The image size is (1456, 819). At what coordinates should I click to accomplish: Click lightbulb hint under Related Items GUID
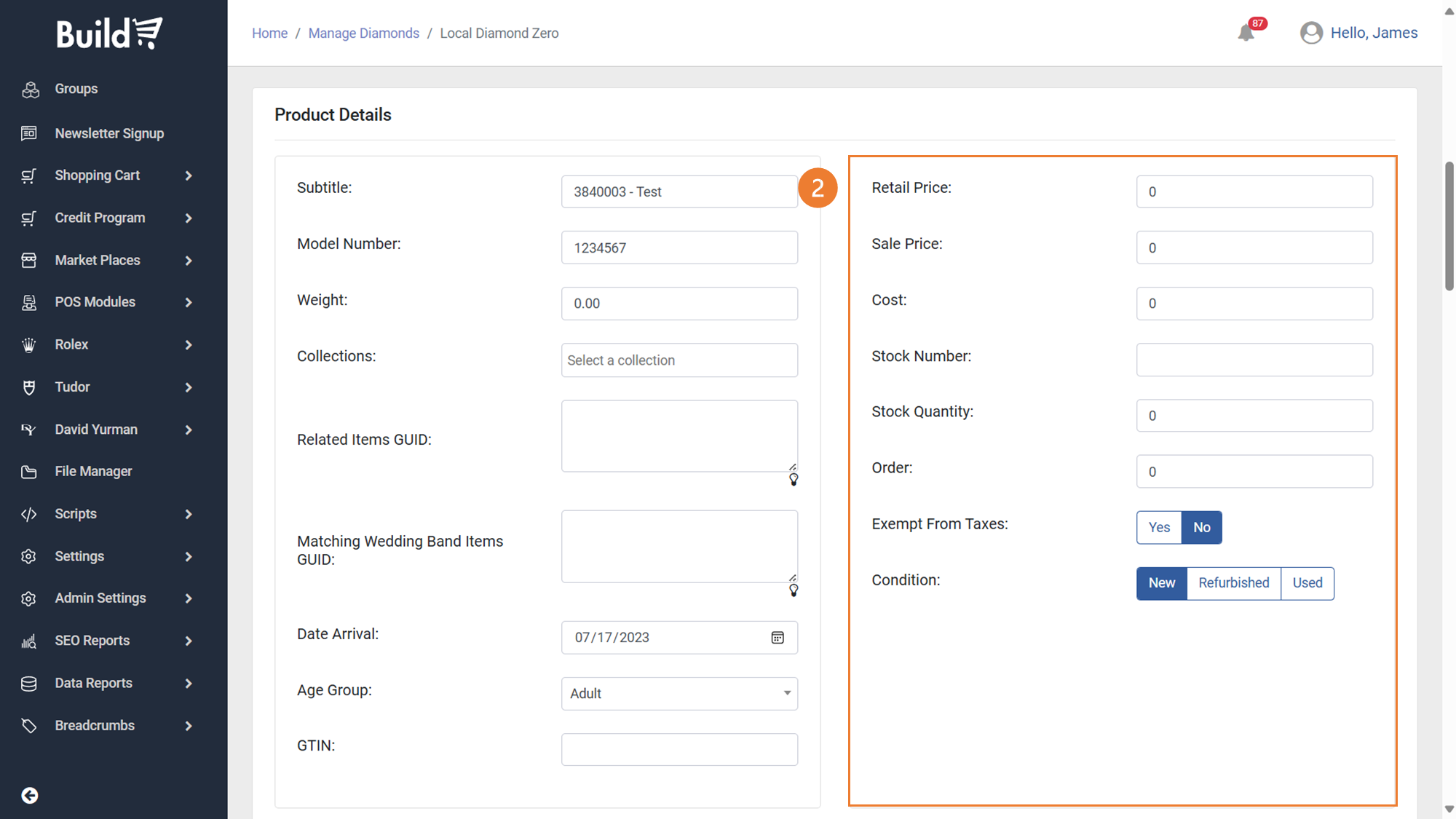pyautogui.click(x=794, y=480)
